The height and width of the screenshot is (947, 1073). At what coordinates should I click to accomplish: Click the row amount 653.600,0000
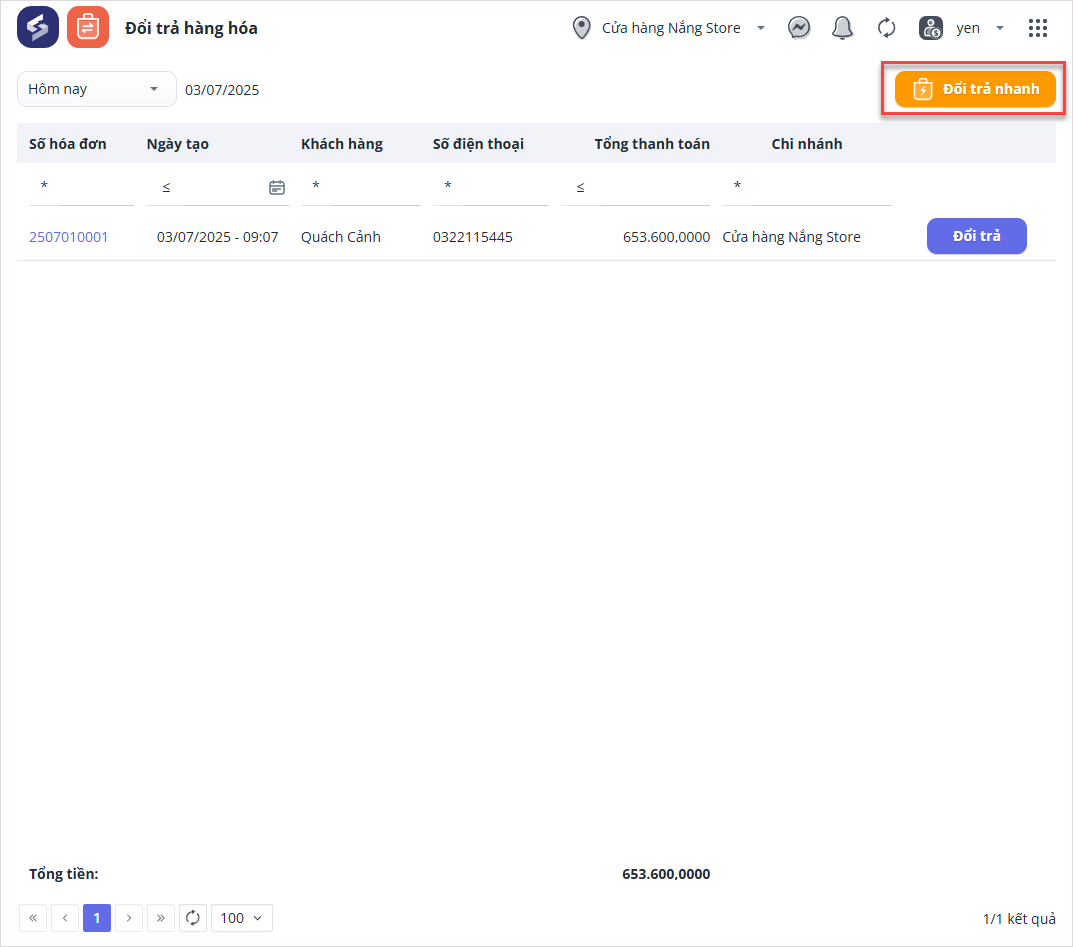pyautogui.click(x=666, y=237)
